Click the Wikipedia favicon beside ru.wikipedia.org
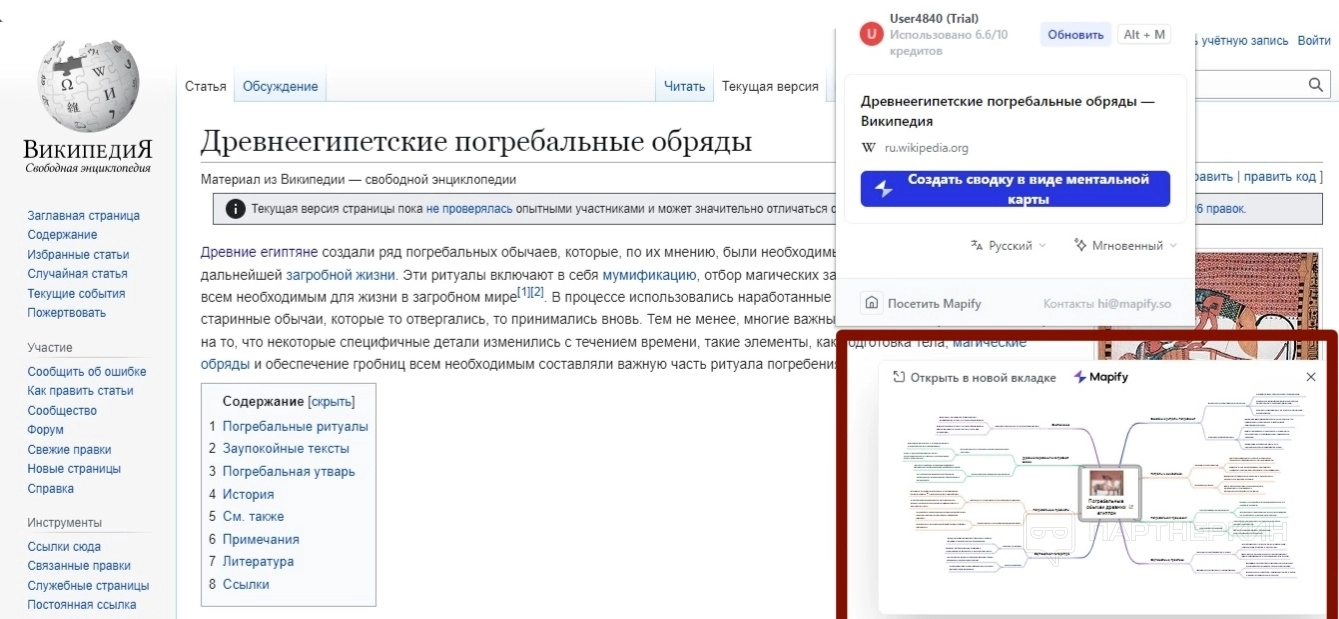Viewport: 1339px width, 619px height. 868,148
